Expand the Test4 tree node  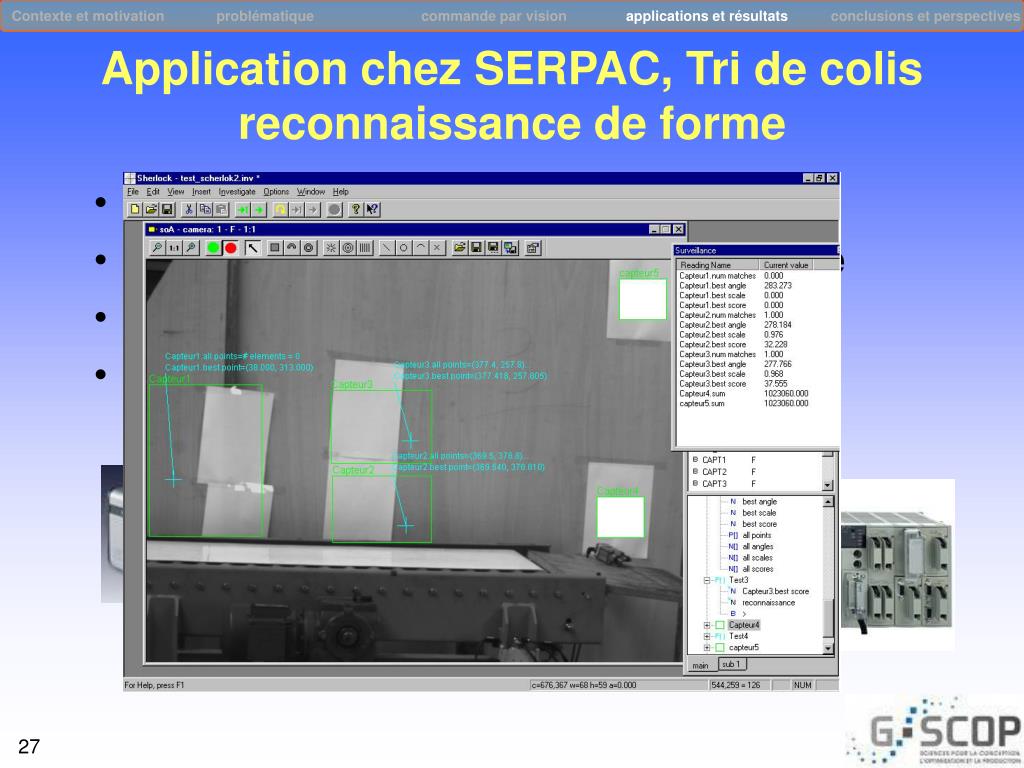(707, 636)
